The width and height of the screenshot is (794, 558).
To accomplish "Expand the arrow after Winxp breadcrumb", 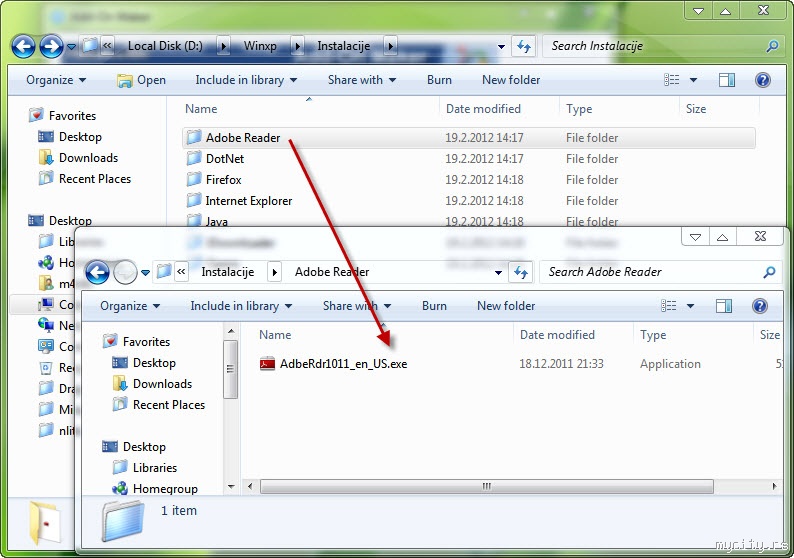I will (297, 47).
